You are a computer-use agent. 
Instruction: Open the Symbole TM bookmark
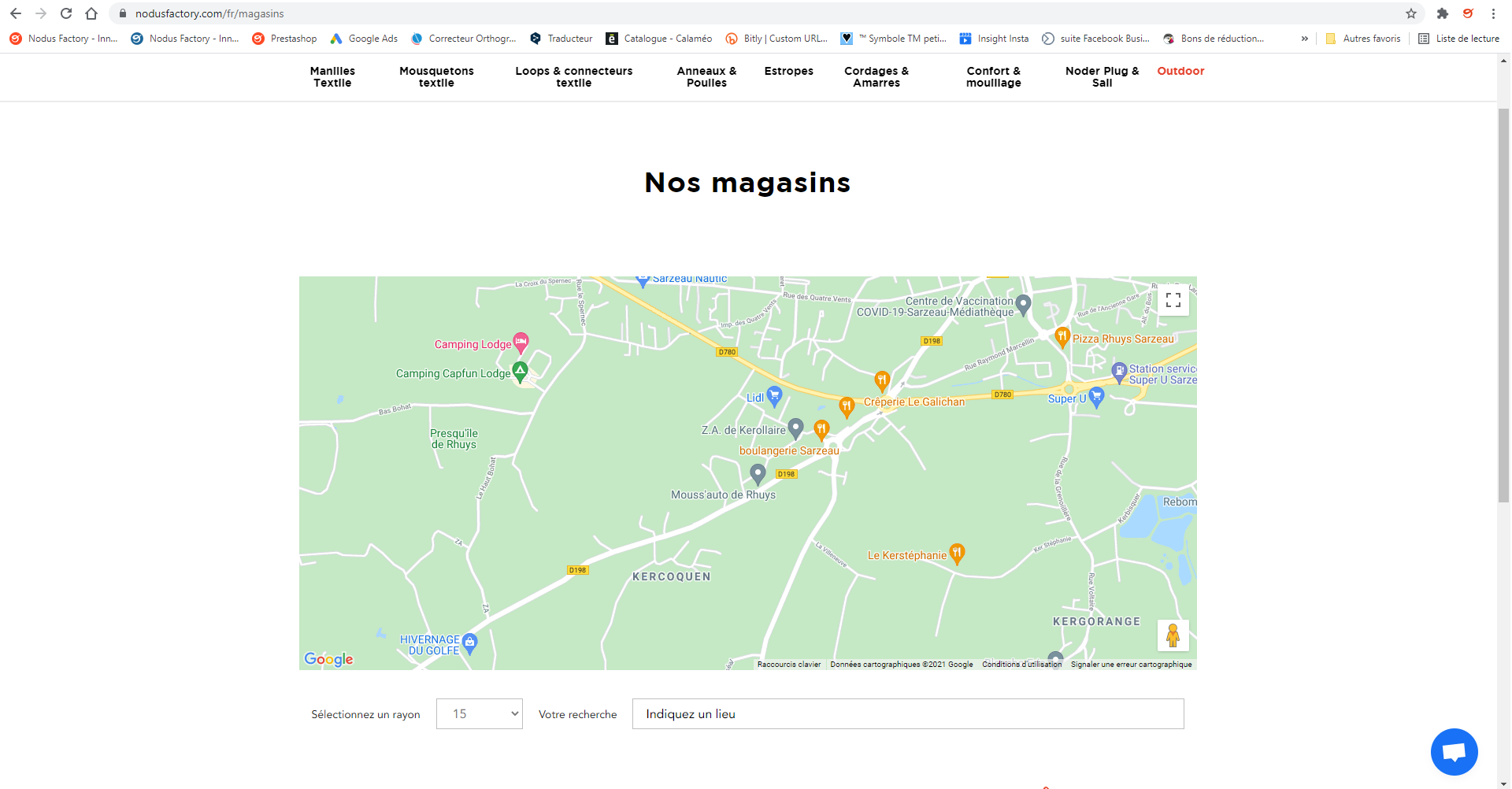(x=894, y=39)
